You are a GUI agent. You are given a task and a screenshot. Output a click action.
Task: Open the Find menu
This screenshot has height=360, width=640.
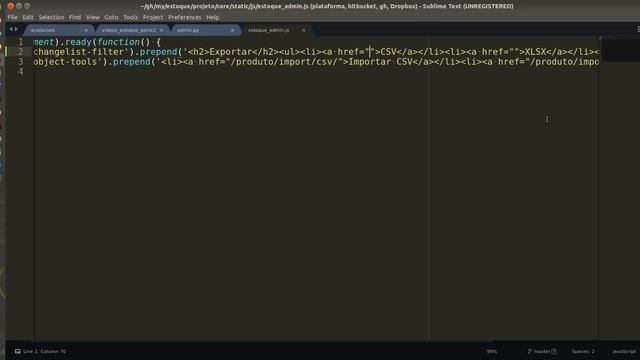(75, 17)
